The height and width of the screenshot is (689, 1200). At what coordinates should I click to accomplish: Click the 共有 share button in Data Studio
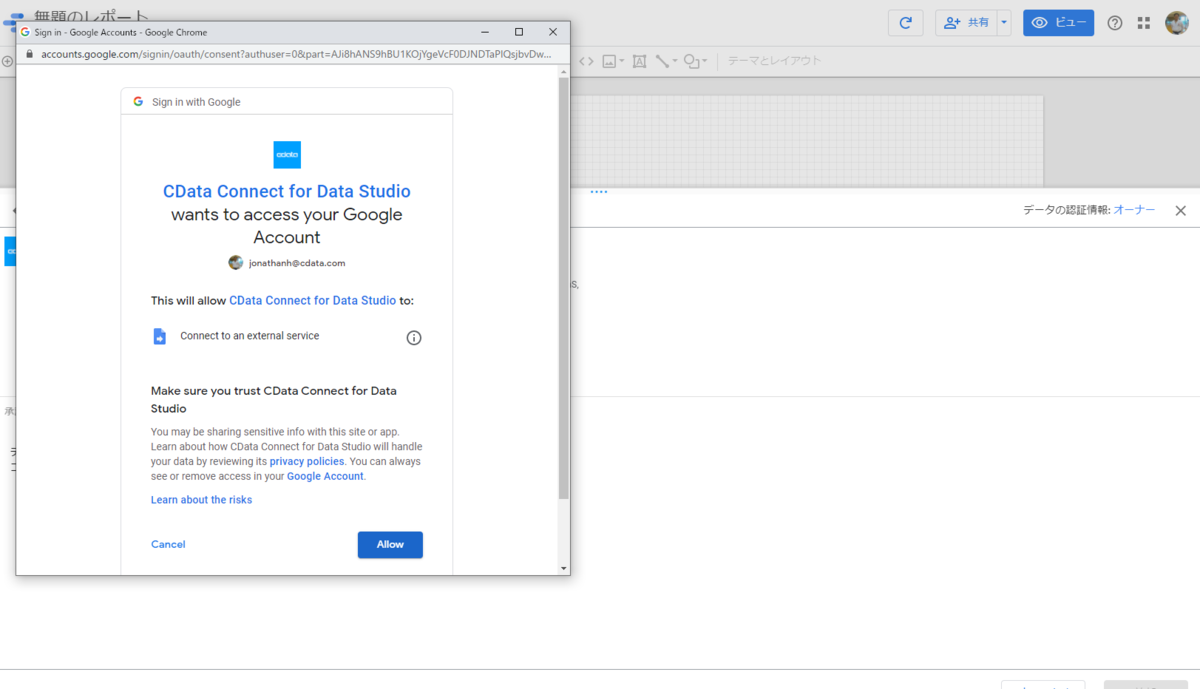tap(966, 23)
